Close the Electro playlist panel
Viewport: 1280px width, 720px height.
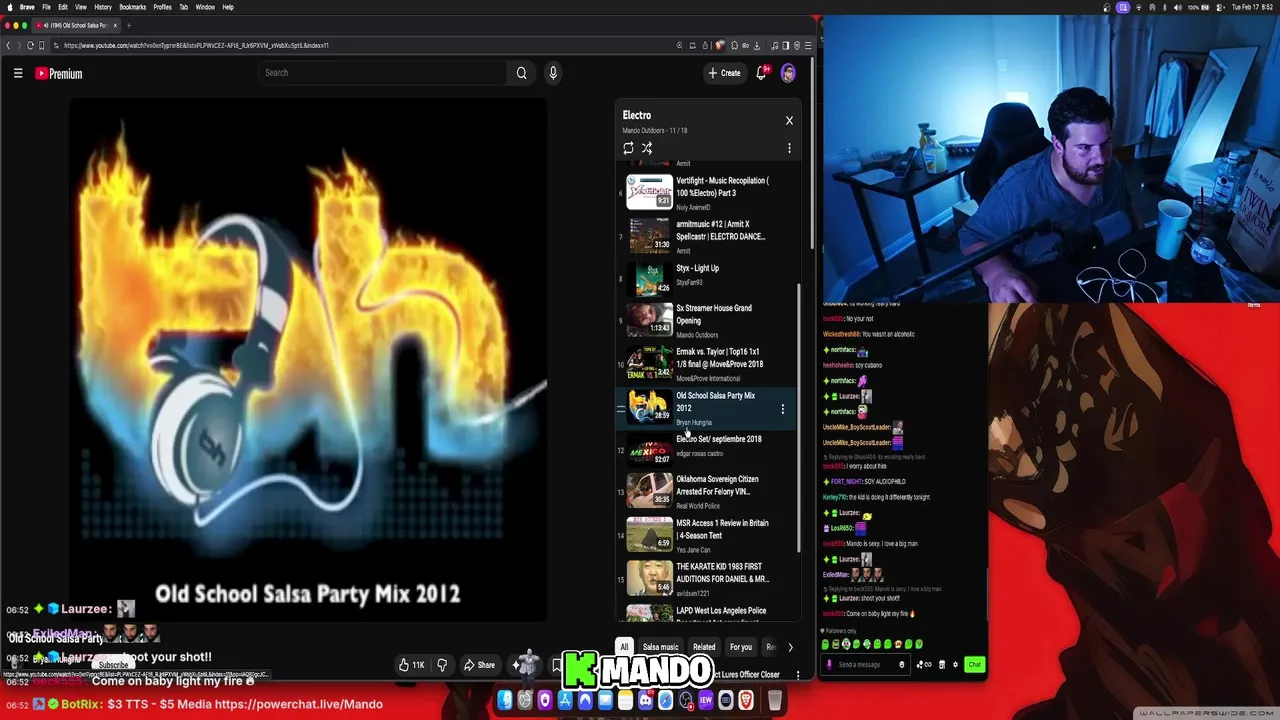pyautogui.click(x=789, y=120)
